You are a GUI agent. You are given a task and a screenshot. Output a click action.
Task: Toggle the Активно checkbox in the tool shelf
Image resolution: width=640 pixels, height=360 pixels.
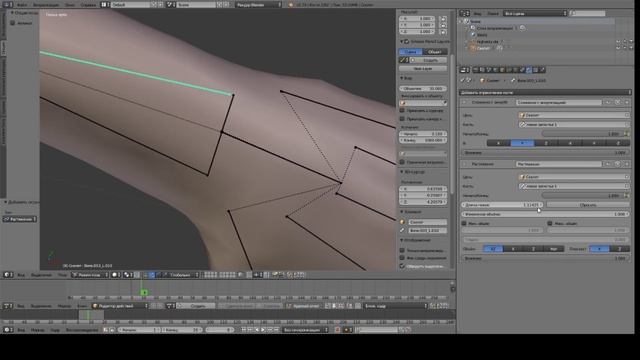[12, 23]
